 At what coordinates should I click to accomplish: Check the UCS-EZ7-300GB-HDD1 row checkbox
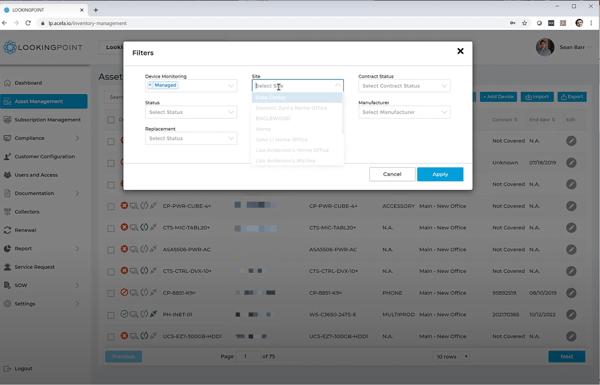111,337
